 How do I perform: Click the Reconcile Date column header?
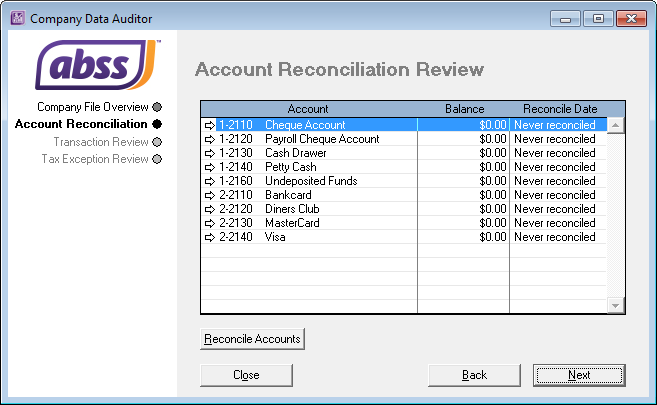click(559, 108)
